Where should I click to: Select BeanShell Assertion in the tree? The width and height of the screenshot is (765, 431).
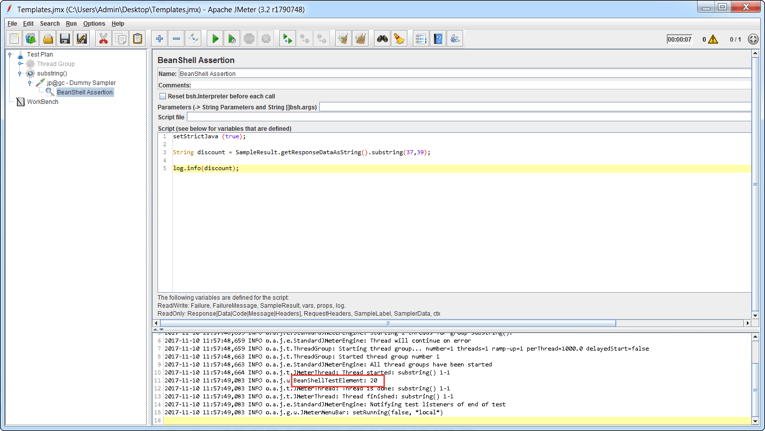pyautogui.click(x=84, y=92)
